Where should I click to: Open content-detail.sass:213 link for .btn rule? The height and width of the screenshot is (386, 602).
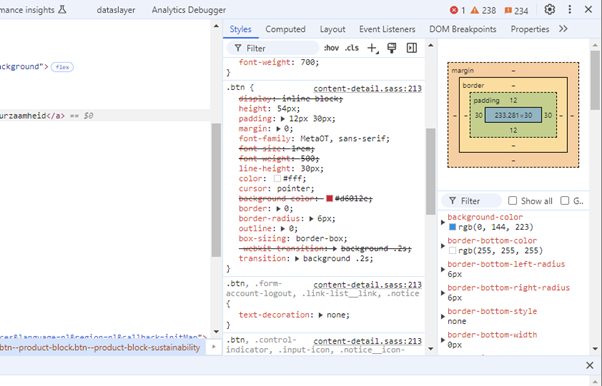point(367,89)
